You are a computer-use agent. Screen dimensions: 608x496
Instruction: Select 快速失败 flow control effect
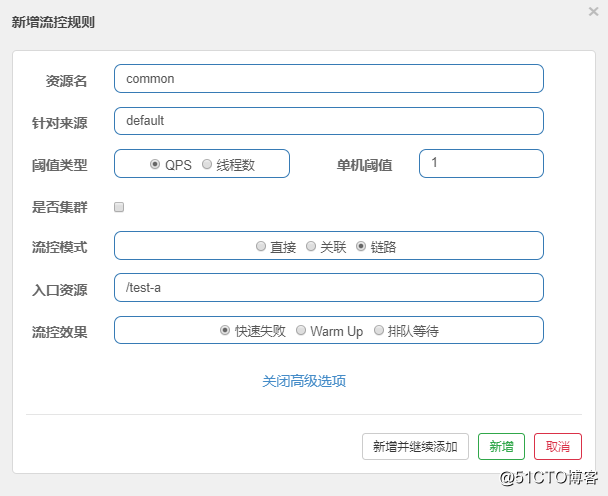(225, 330)
